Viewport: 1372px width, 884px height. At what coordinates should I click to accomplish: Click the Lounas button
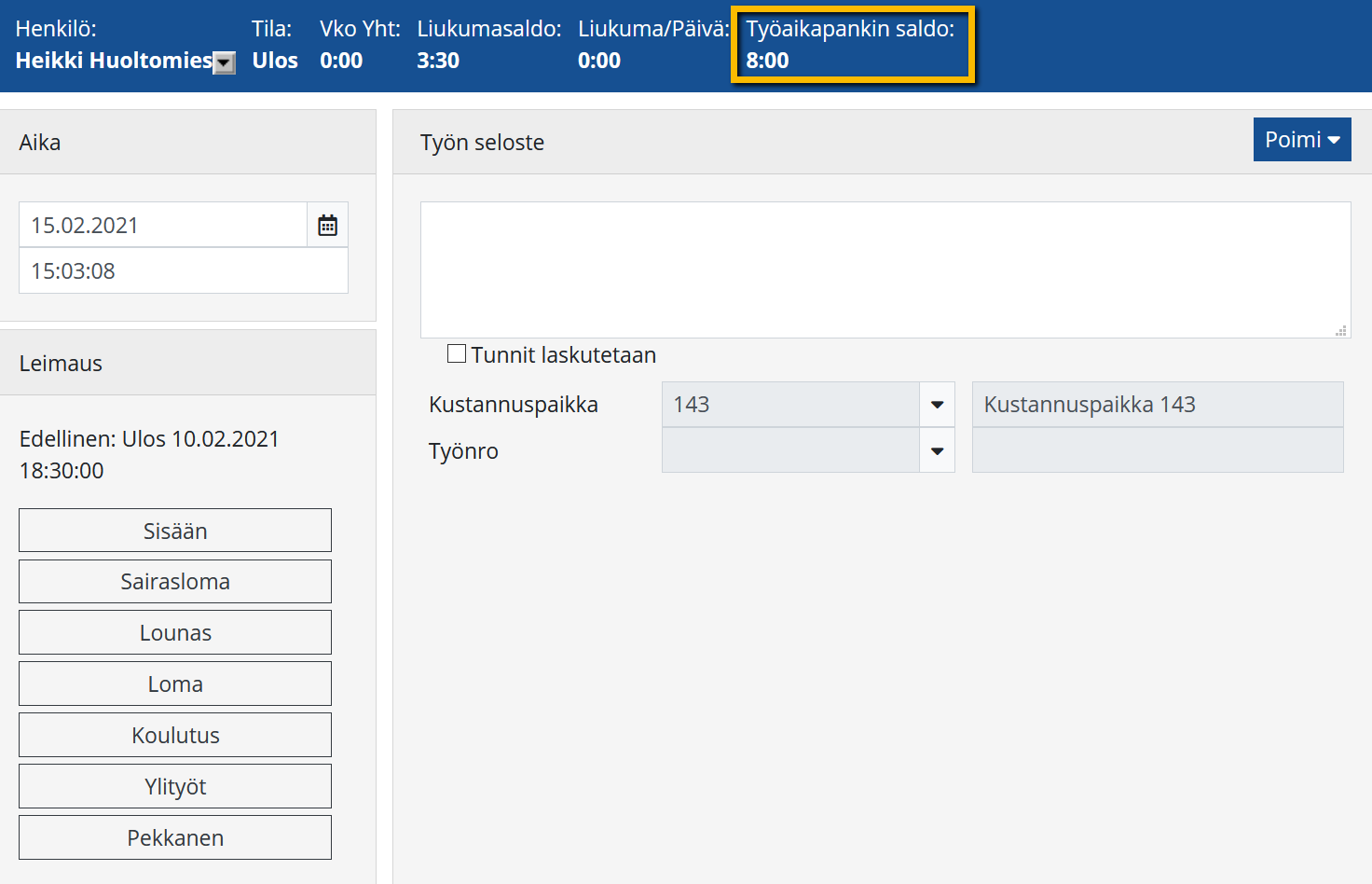pos(175,633)
